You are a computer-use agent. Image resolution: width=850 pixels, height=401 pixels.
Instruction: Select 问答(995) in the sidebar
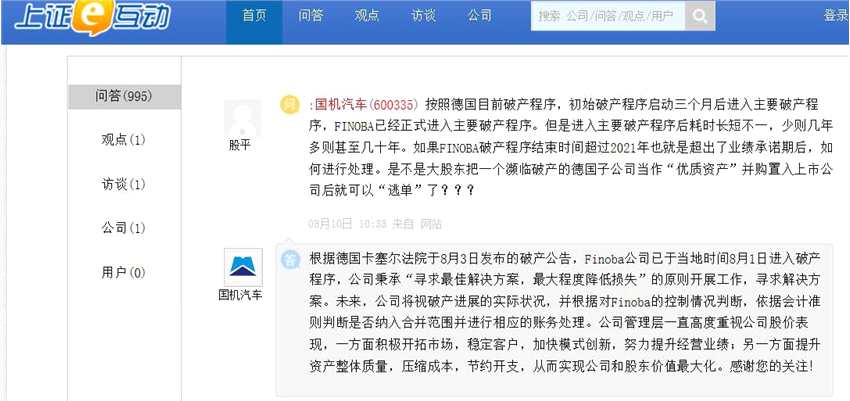124,96
